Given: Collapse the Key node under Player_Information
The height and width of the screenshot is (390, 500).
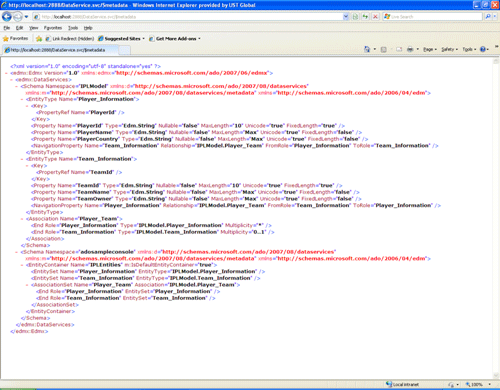Looking at the screenshot, I should click(x=27, y=106).
